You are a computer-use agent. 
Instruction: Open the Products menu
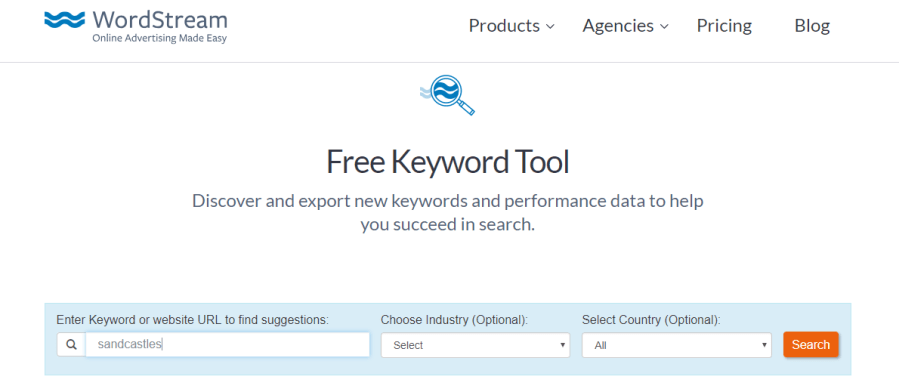511,26
